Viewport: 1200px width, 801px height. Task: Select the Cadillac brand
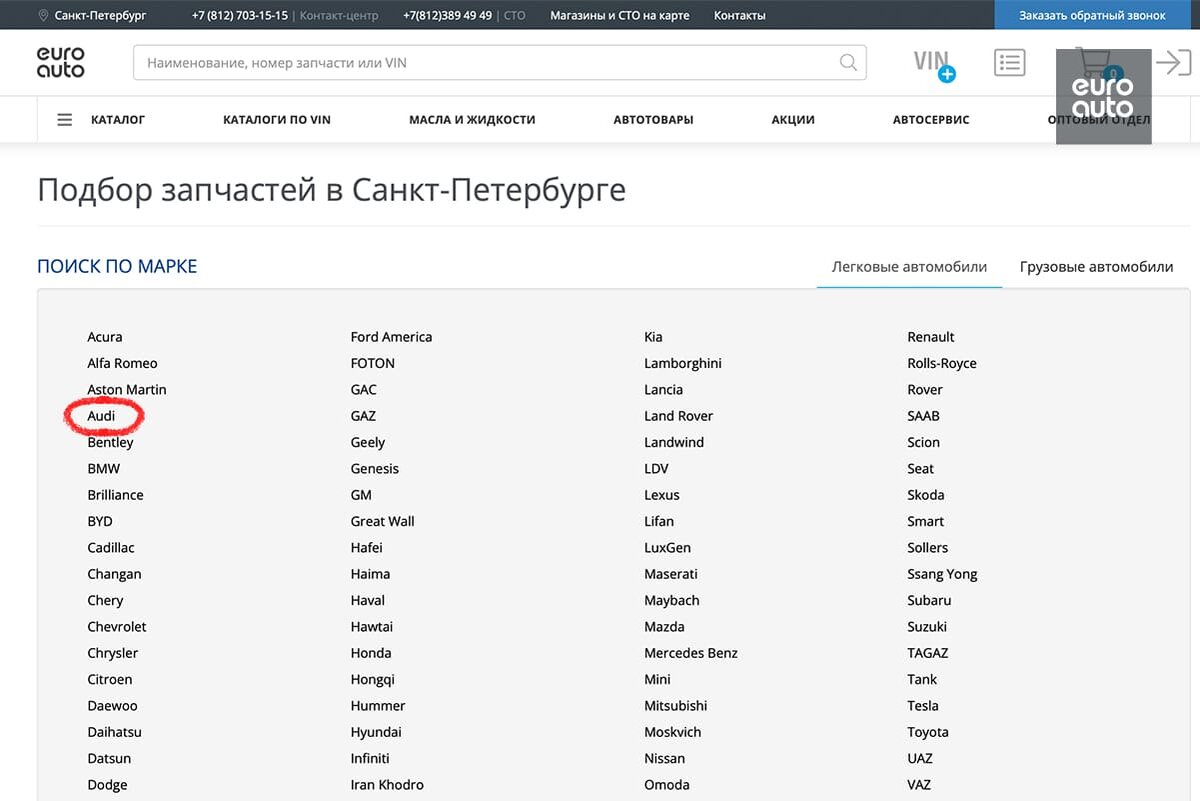[111, 547]
